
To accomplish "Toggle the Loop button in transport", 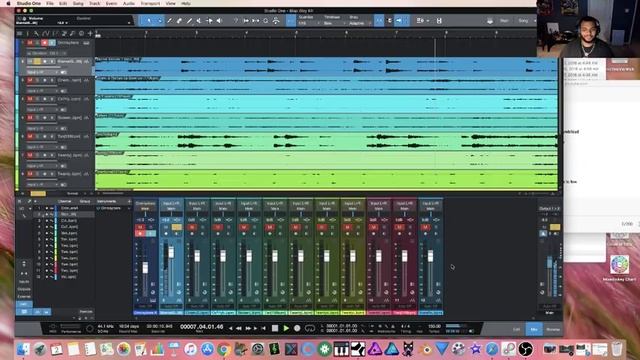I will click(x=310, y=328).
